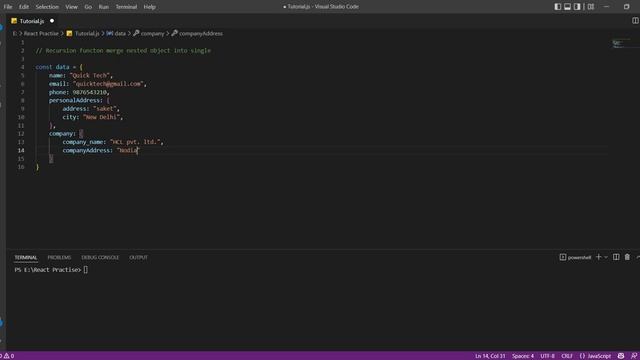This screenshot has width=640, height=360.
Task: Click the Ln 14, Col 31 status
Action: tap(490, 356)
